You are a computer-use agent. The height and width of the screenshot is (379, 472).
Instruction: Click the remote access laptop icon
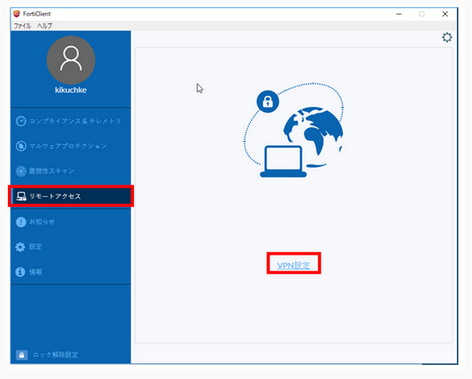coord(21,196)
